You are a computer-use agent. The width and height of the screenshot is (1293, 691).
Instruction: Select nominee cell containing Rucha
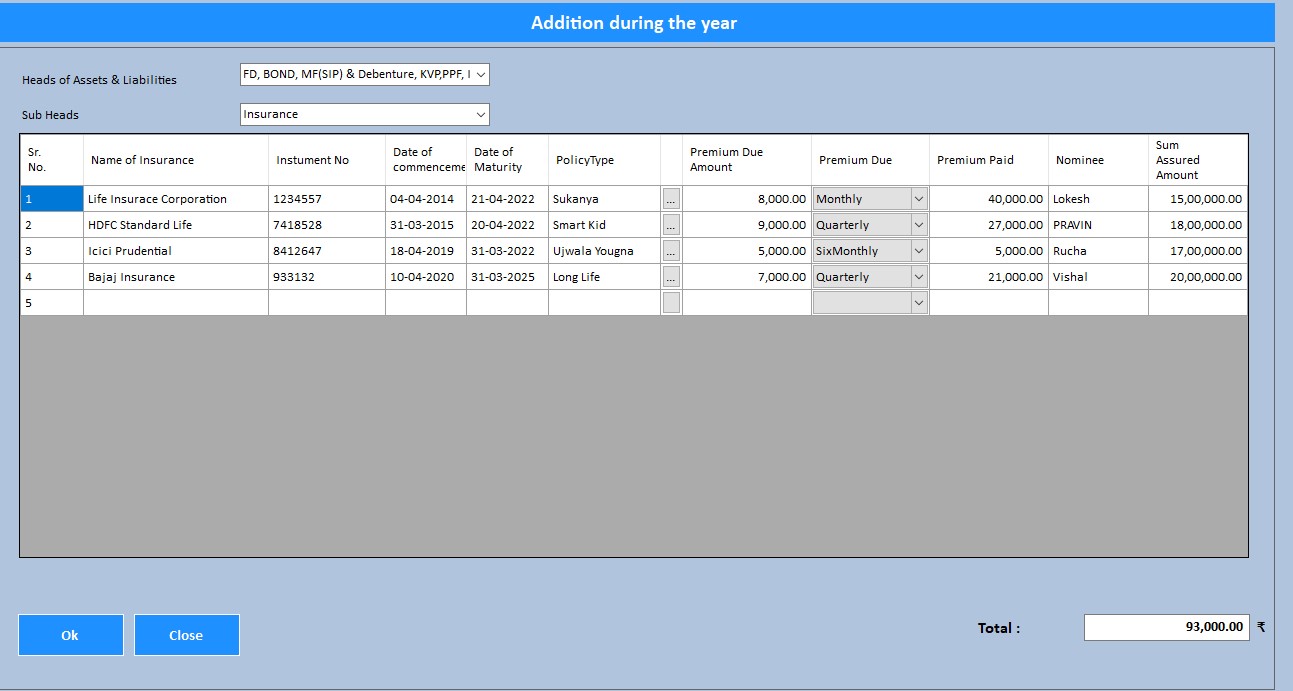(1097, 251)
